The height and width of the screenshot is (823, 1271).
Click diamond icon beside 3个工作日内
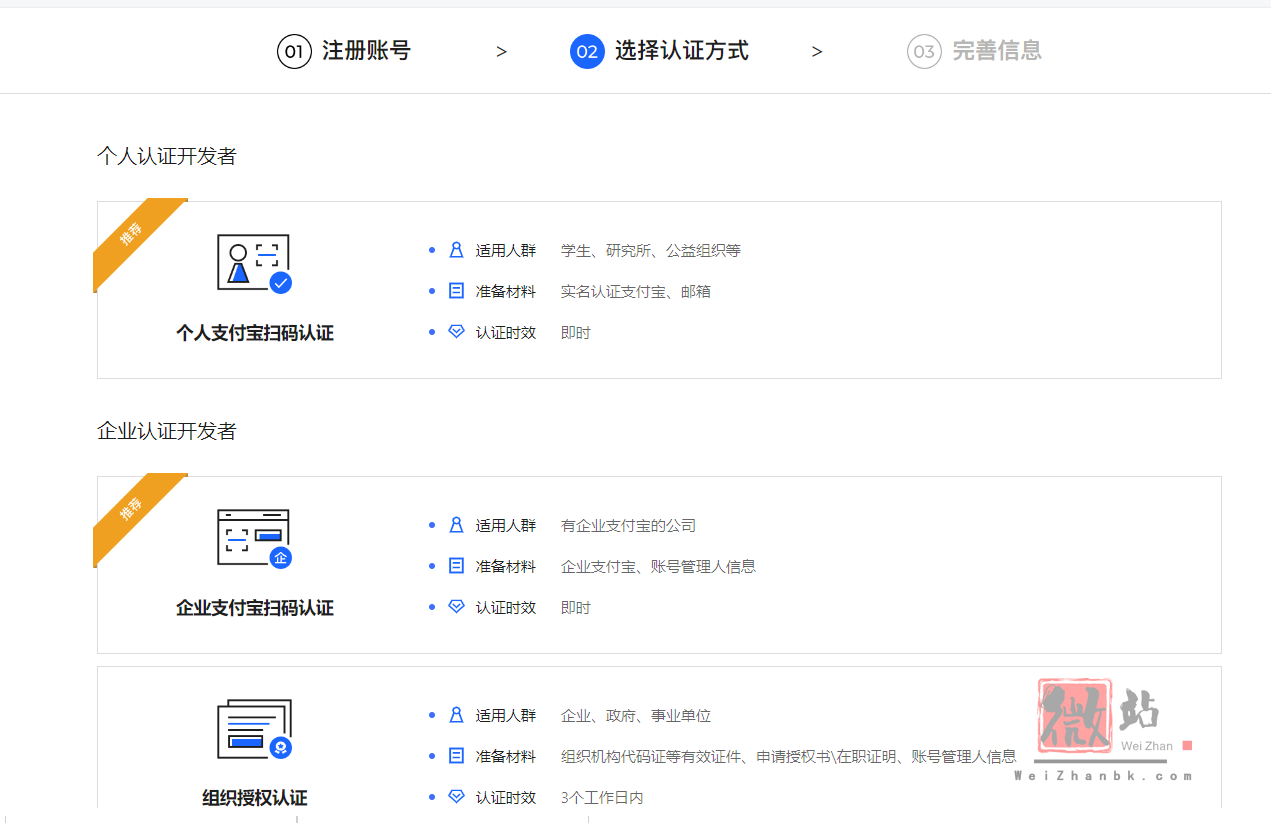point(456,797)
